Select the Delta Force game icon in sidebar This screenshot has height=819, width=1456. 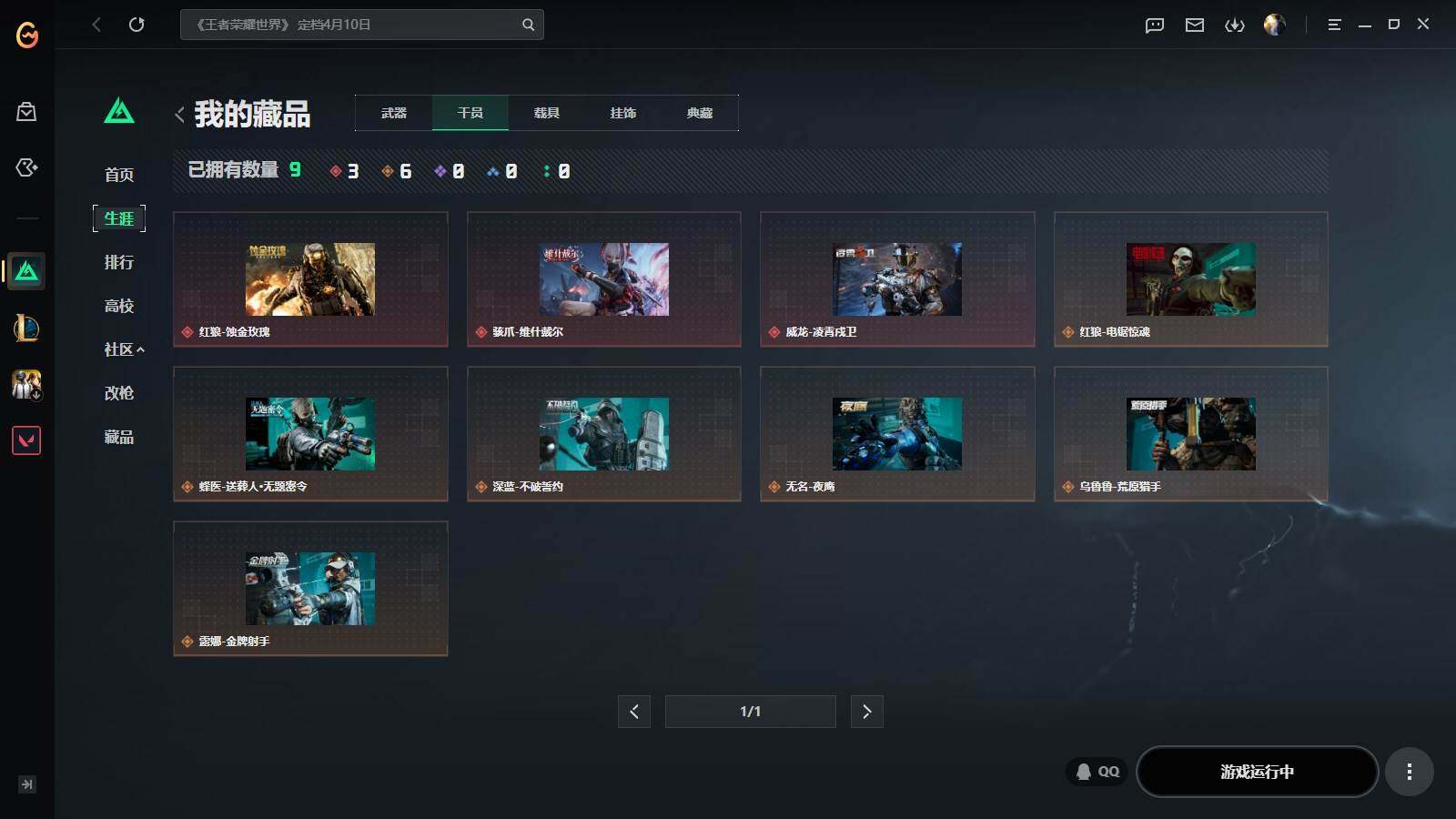click(26, 271)
